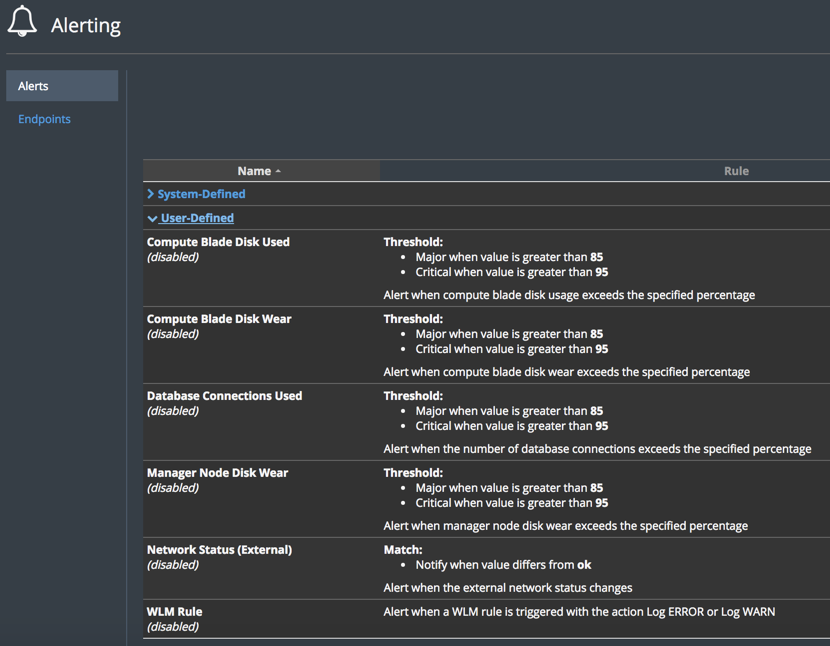Select the Manager Node Disk Wear alert

coord(217,473)
